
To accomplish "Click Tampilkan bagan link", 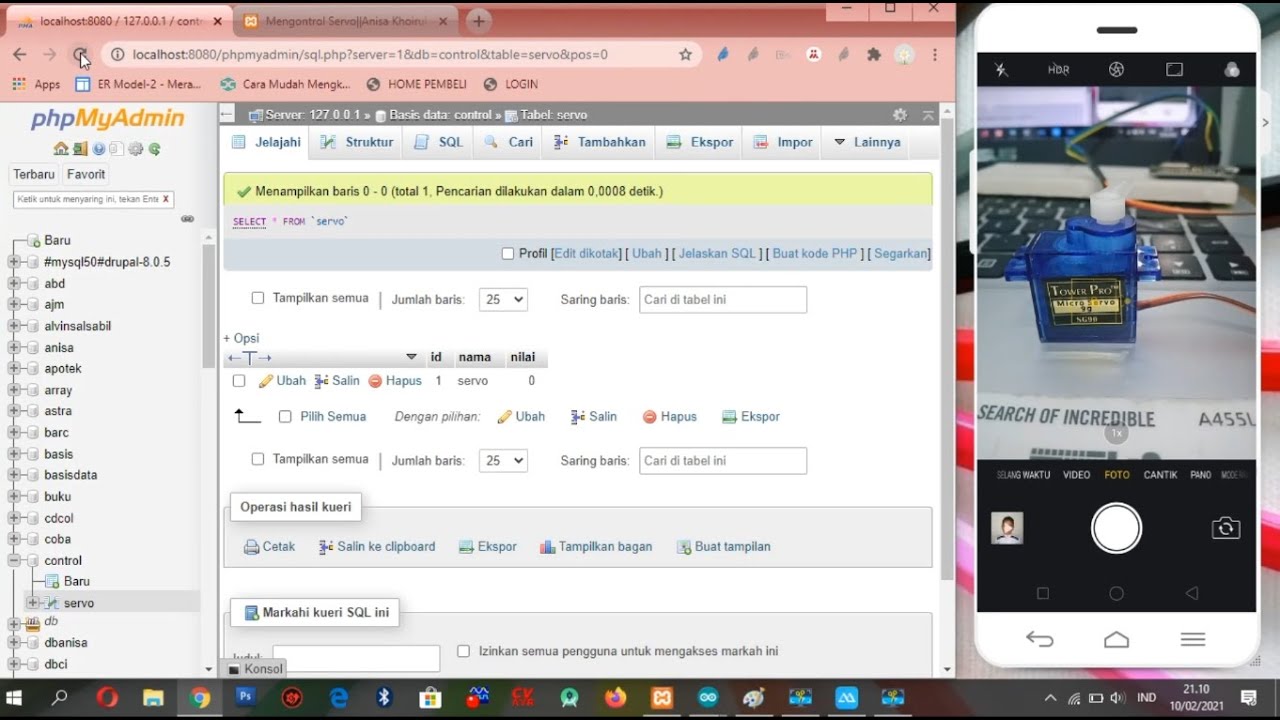I will click(596, 547).
